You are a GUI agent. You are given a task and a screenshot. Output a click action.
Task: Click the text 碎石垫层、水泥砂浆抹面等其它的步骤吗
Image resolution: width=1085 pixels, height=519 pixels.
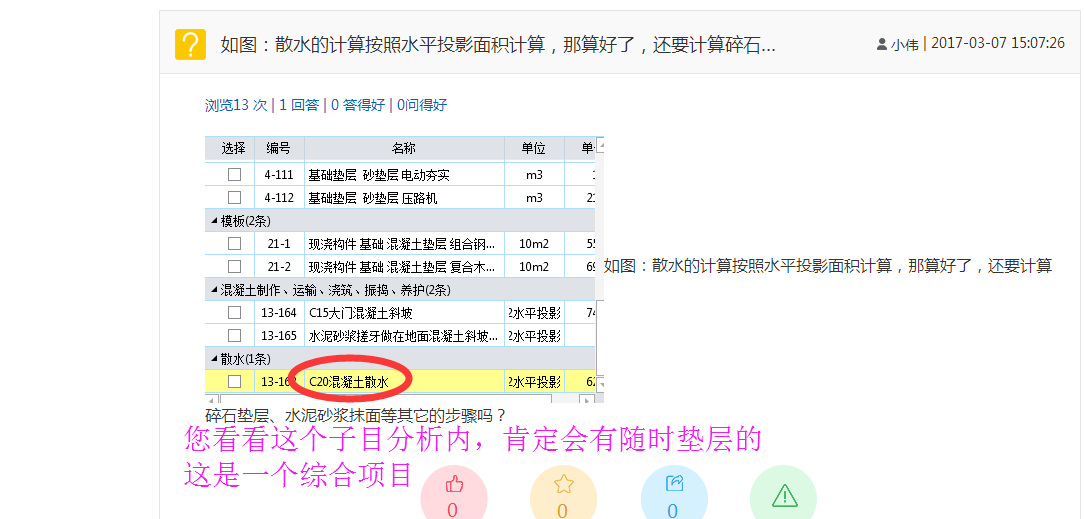[356, 416]
